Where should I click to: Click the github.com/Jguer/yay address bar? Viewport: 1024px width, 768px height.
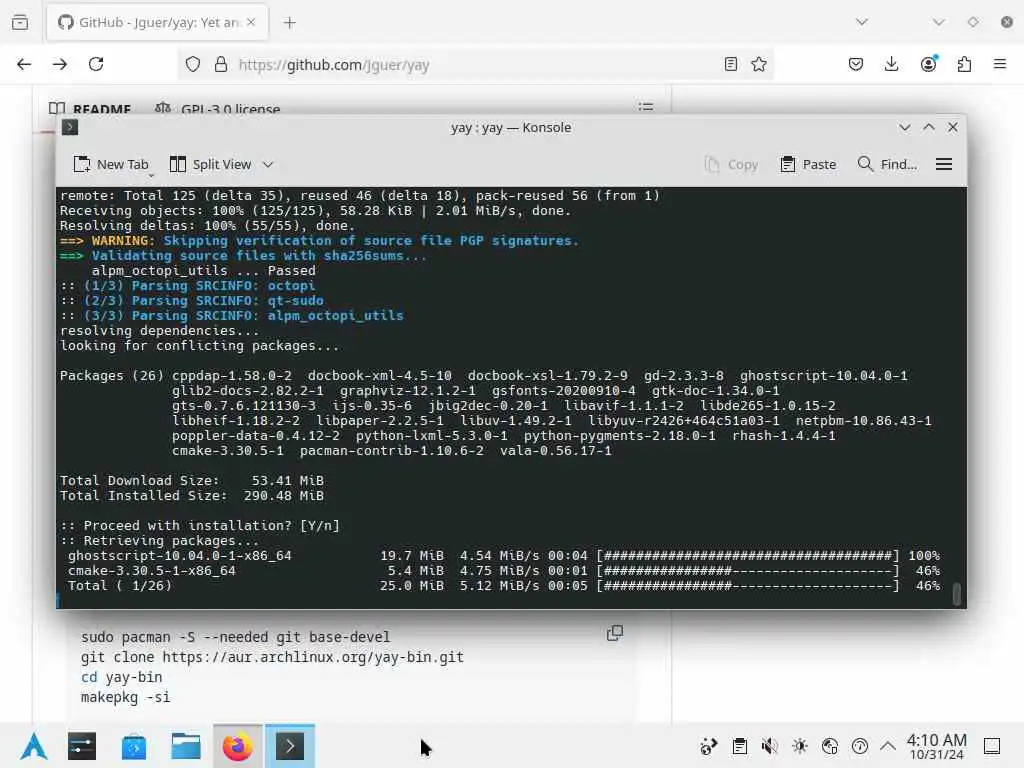coord(475,65)
